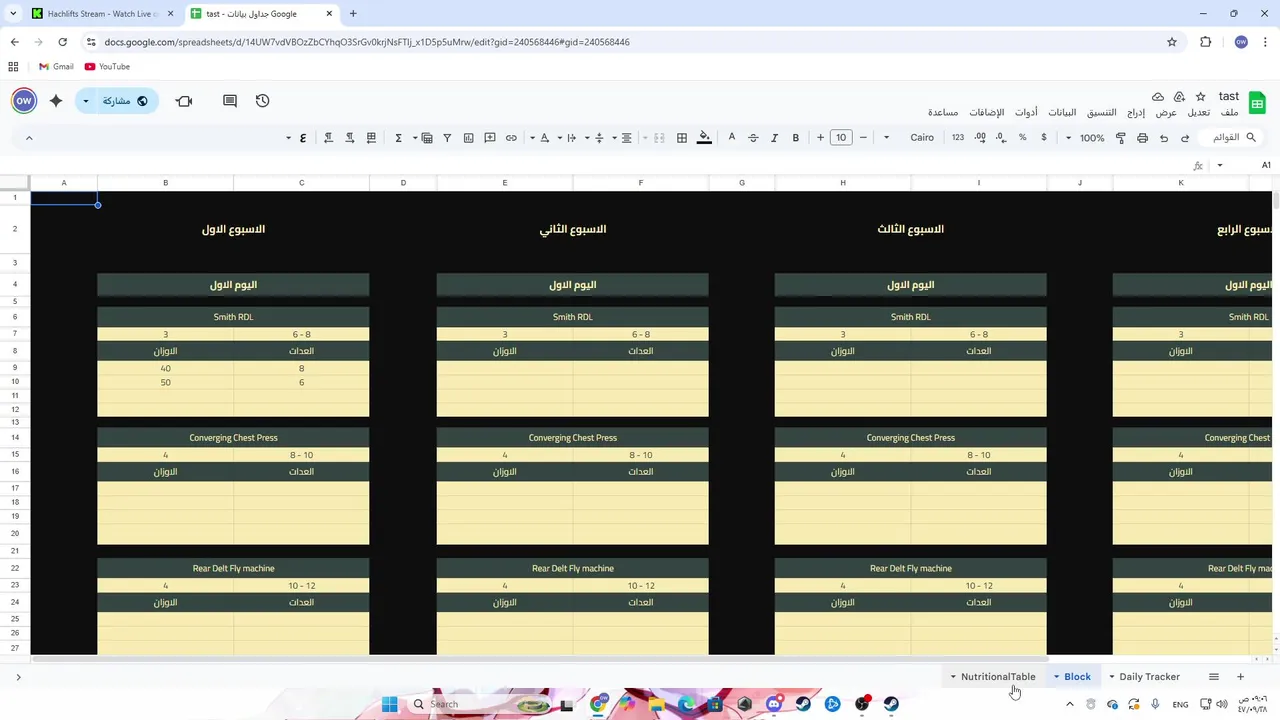Screen dimensions: 1280x720
Task: Open the fill color picker
Action: click(x=704, y=138)
